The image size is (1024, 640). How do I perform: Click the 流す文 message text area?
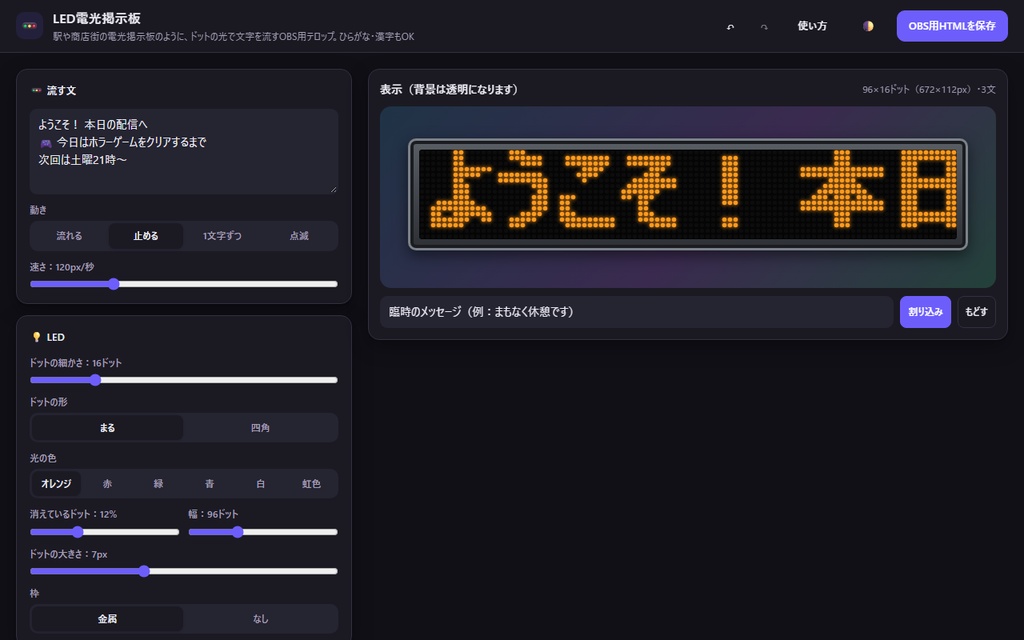184,152
